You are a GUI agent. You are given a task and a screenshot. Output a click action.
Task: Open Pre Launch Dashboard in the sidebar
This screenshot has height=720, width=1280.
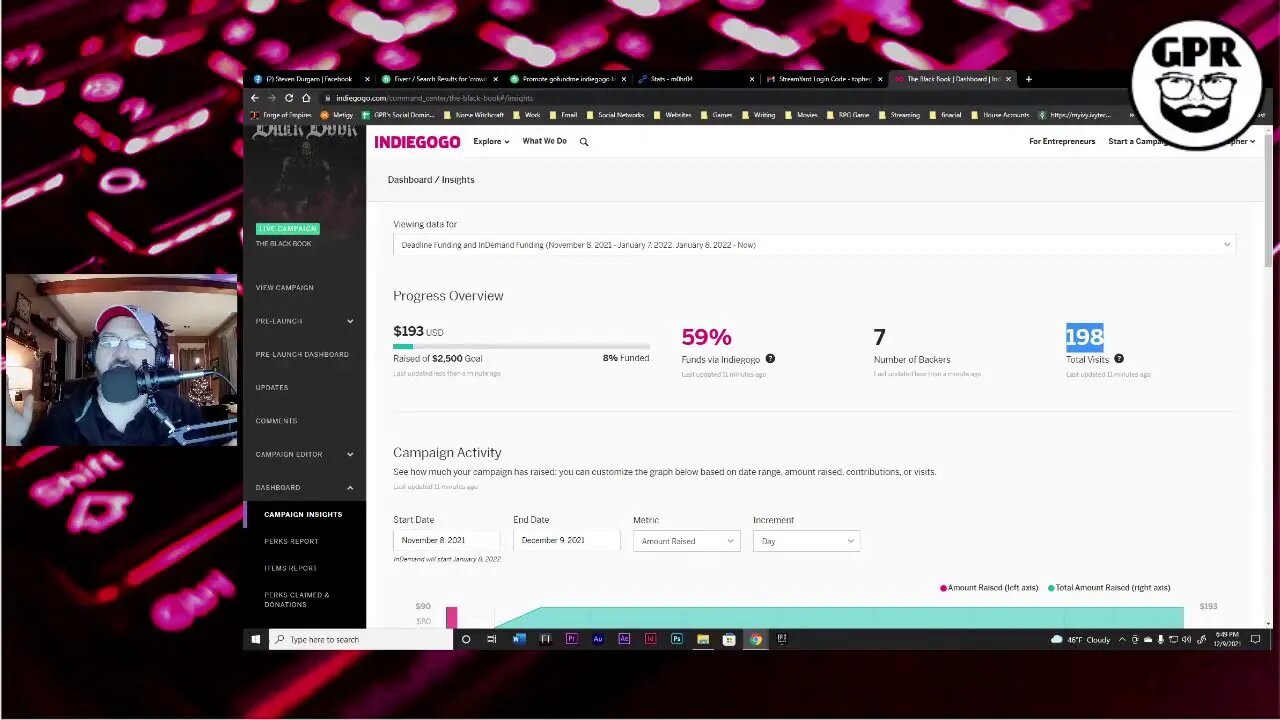point(302,354)
